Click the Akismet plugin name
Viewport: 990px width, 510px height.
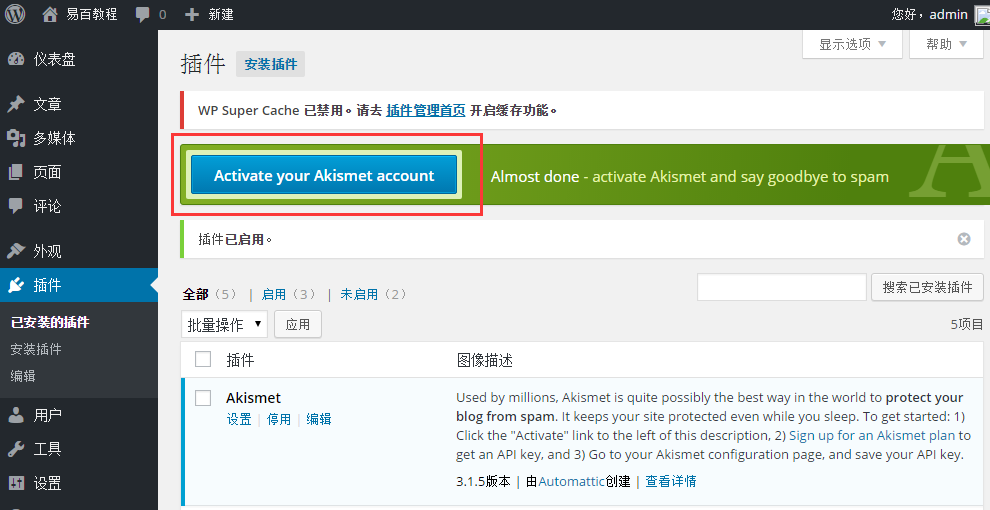253,398
